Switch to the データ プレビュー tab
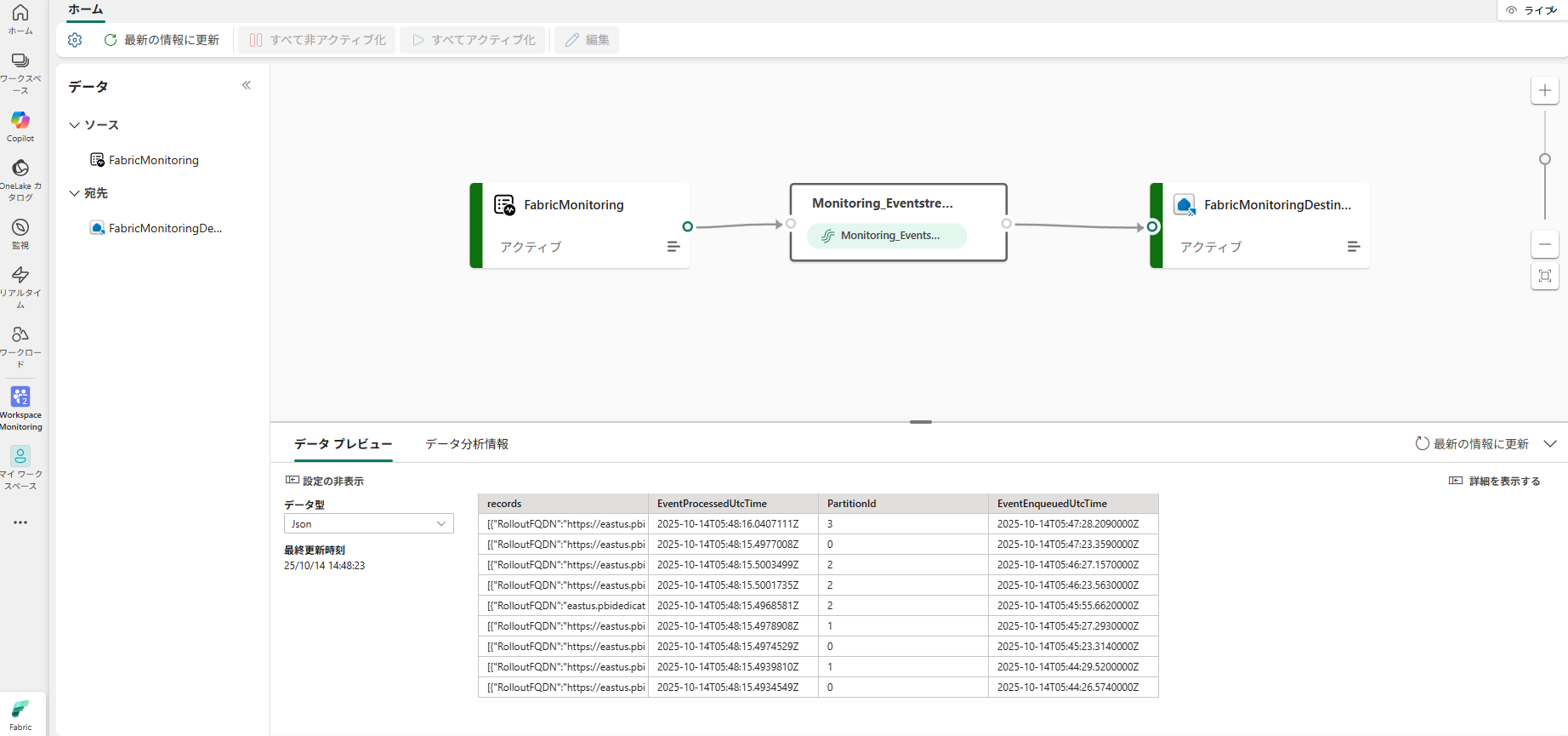The width and height of the screenshot is (1568, 736). 343,444
